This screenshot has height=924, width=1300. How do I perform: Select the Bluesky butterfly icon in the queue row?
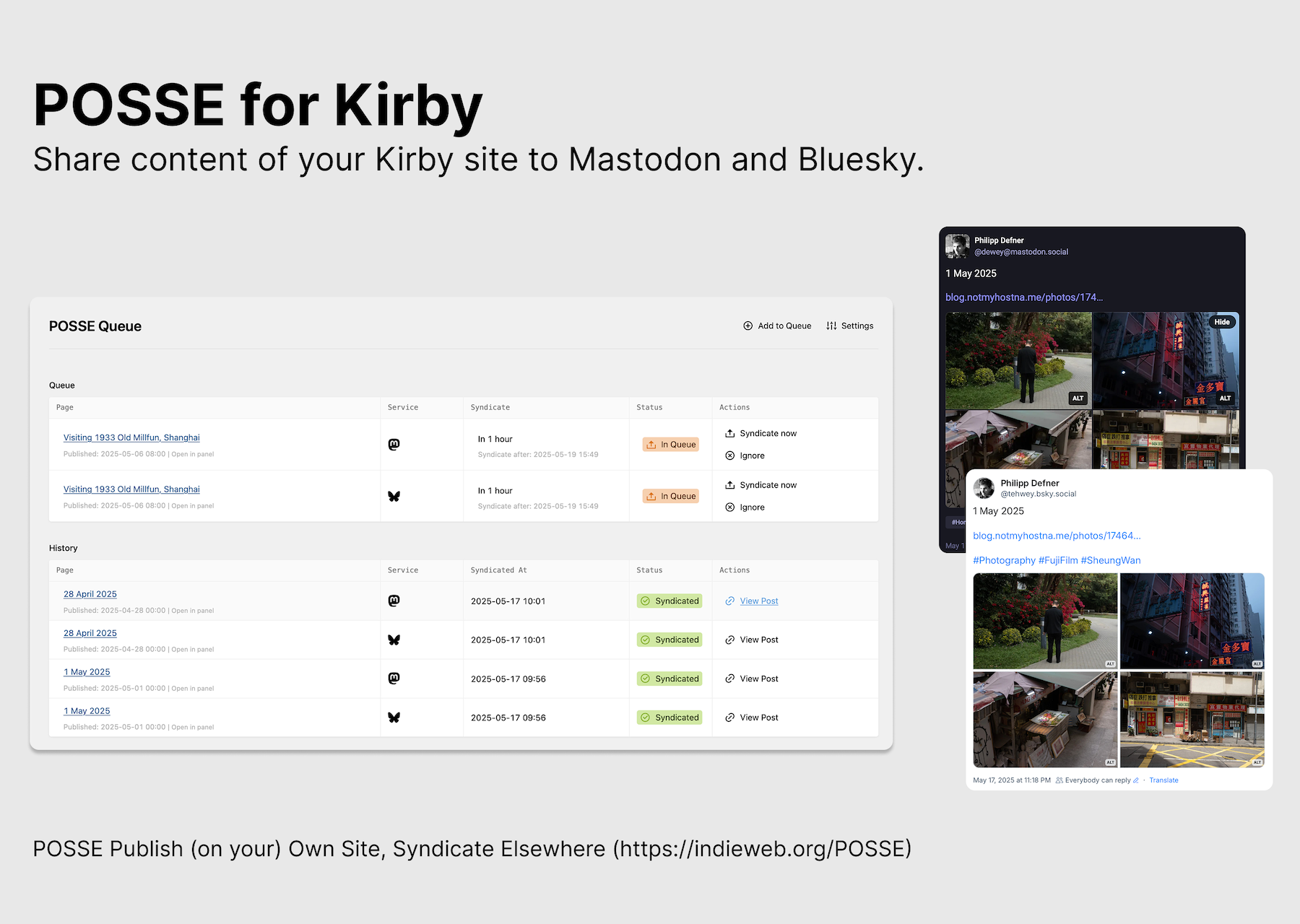coord(394,496)
